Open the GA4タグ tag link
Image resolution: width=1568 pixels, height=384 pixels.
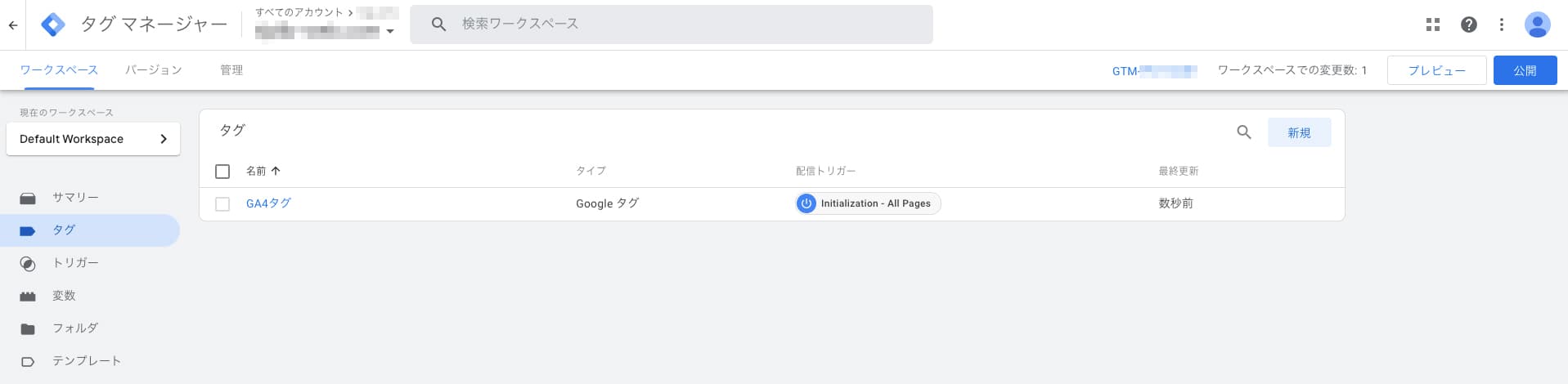pos(268,203)
